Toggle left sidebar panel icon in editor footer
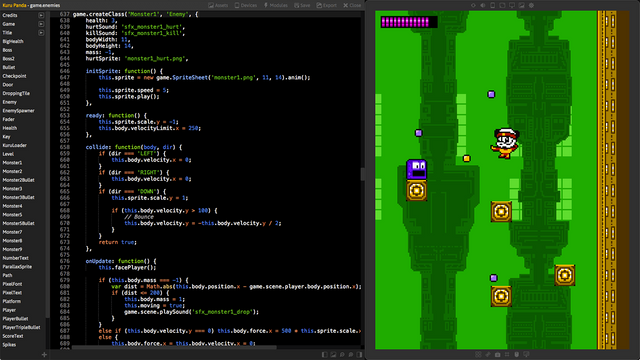The image size is (640, 360). tap(324, 355)
